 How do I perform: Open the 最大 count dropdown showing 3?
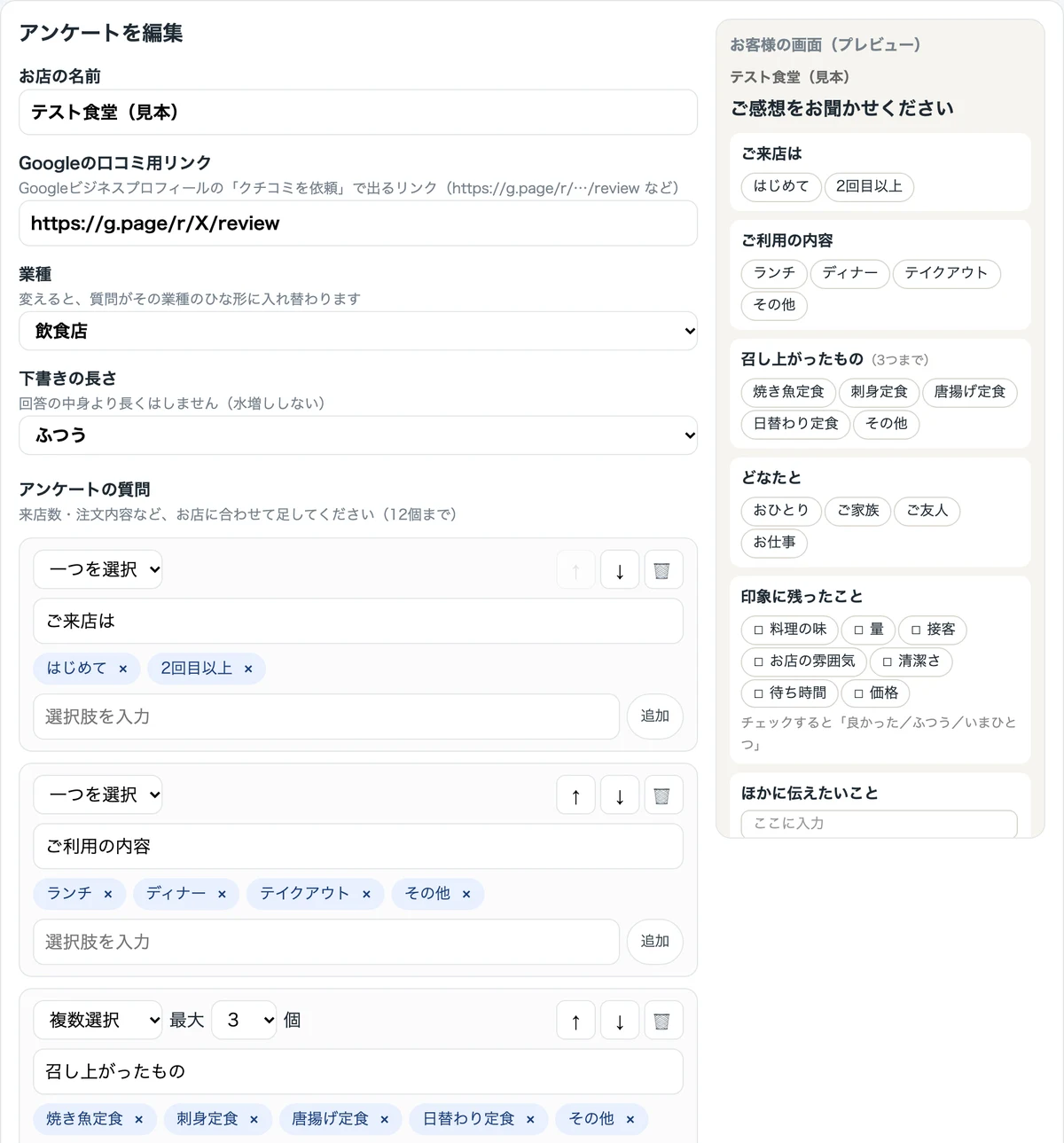click(245, 1020)
